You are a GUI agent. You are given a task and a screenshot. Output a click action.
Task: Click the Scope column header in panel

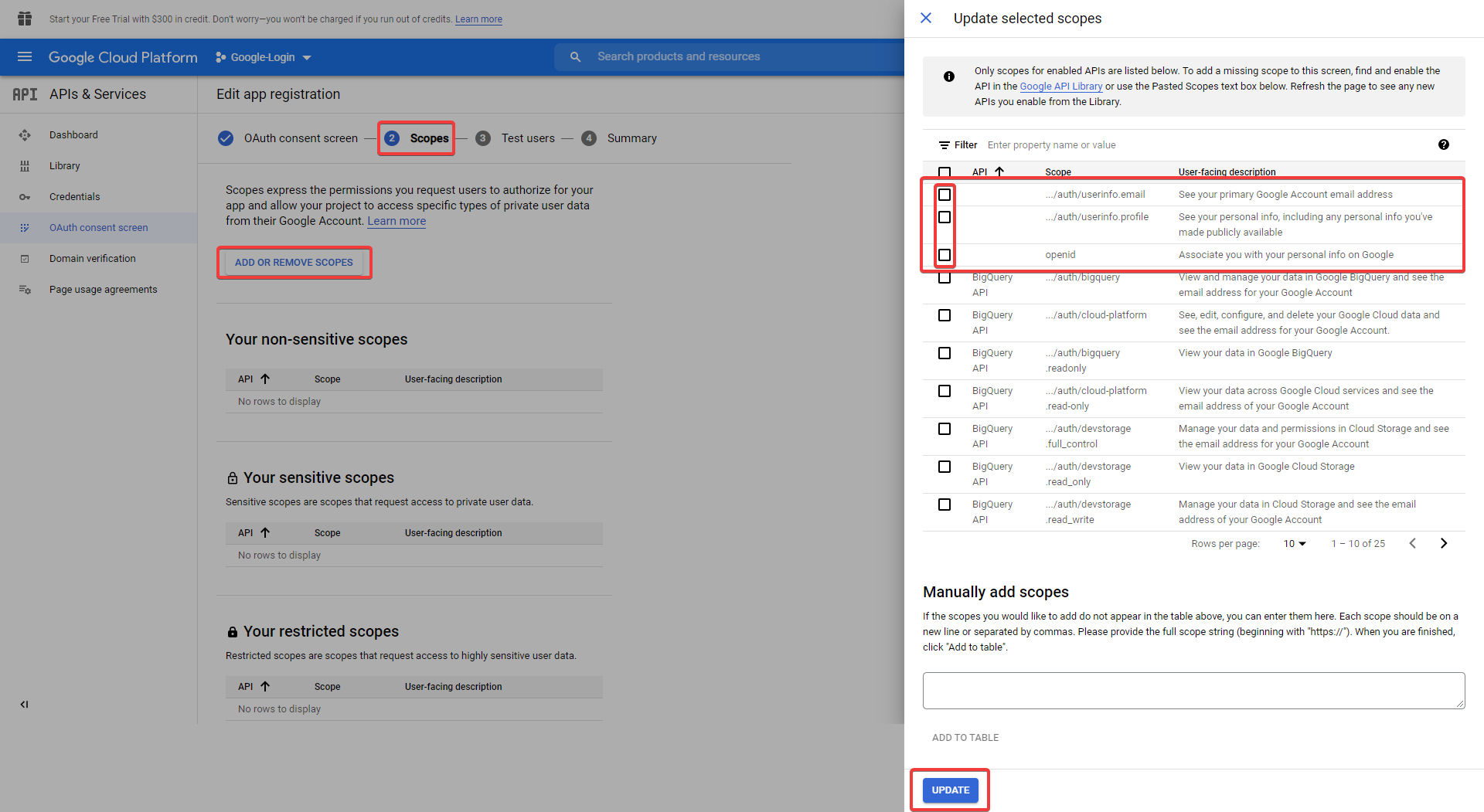pos(1058,172)
